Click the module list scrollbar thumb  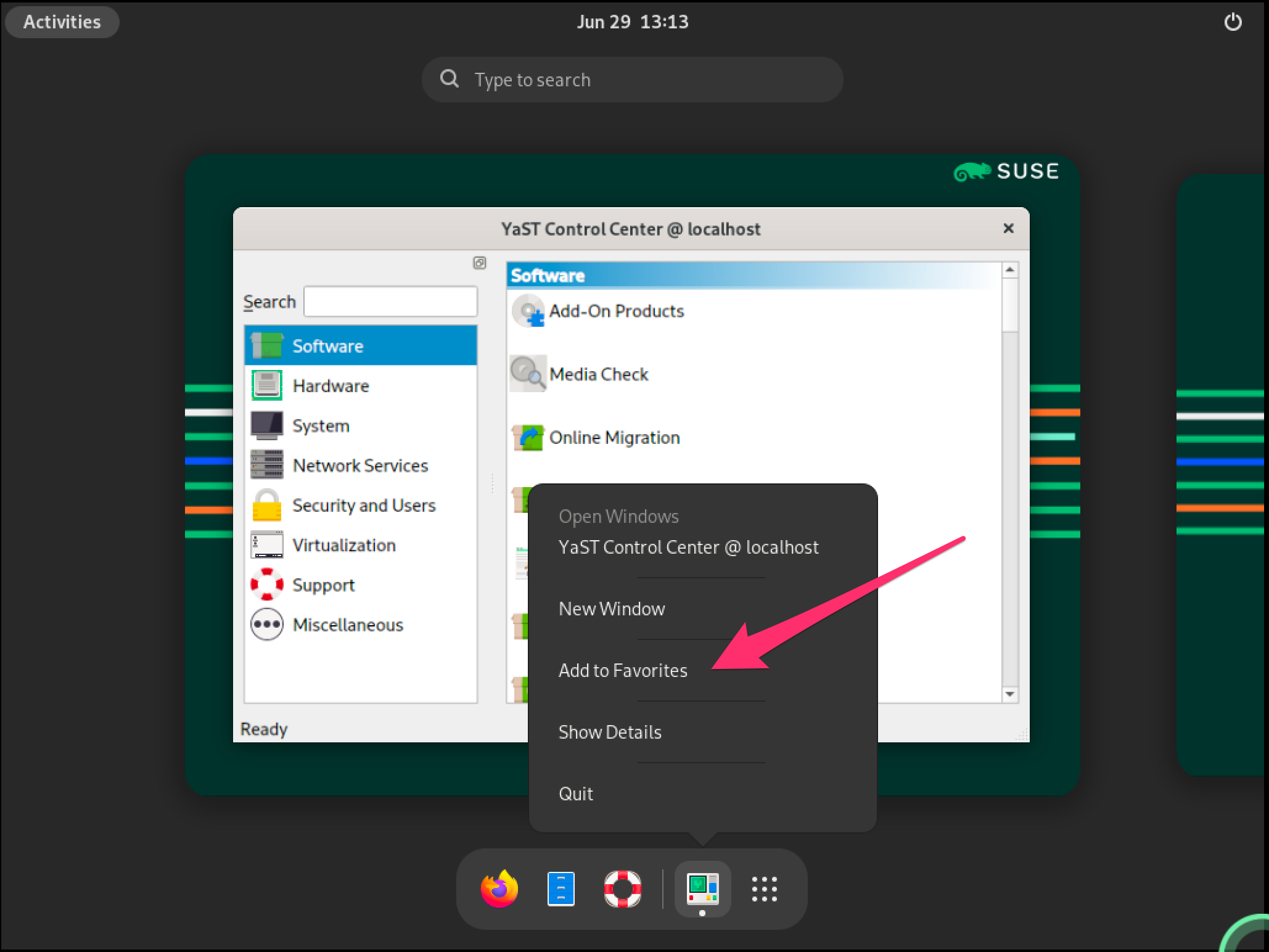point(1009,305)
